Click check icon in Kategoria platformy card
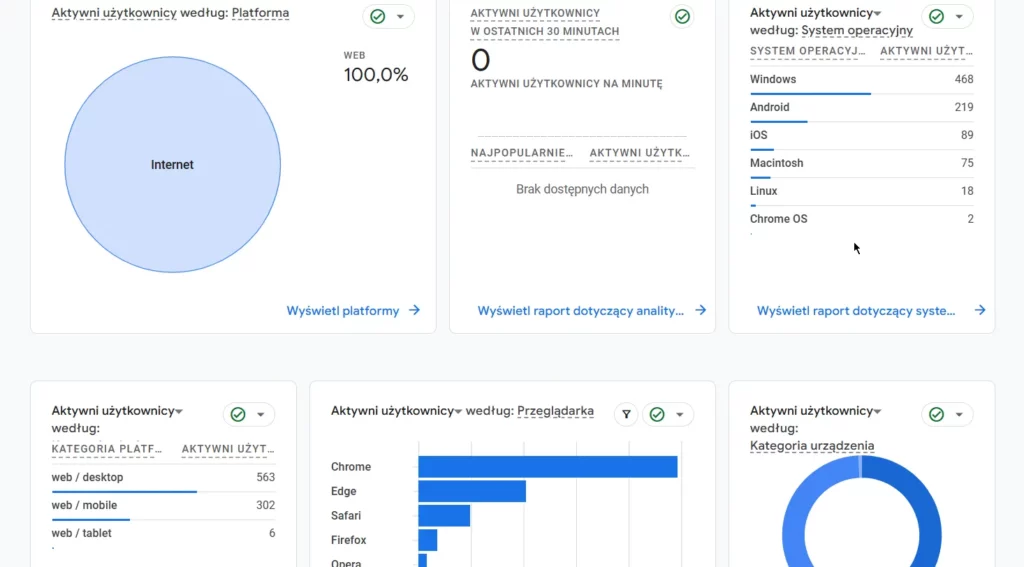The height and width of the screenshot is (567, 1024). [x=238, y=414]
